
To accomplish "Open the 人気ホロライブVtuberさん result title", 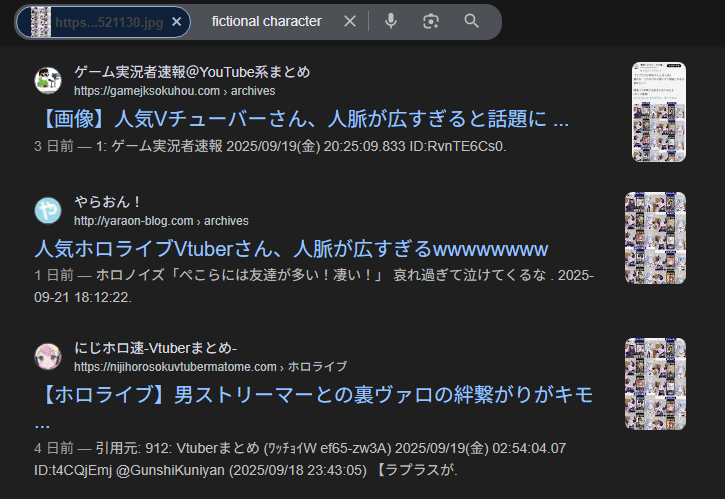I will pos(291,248).
